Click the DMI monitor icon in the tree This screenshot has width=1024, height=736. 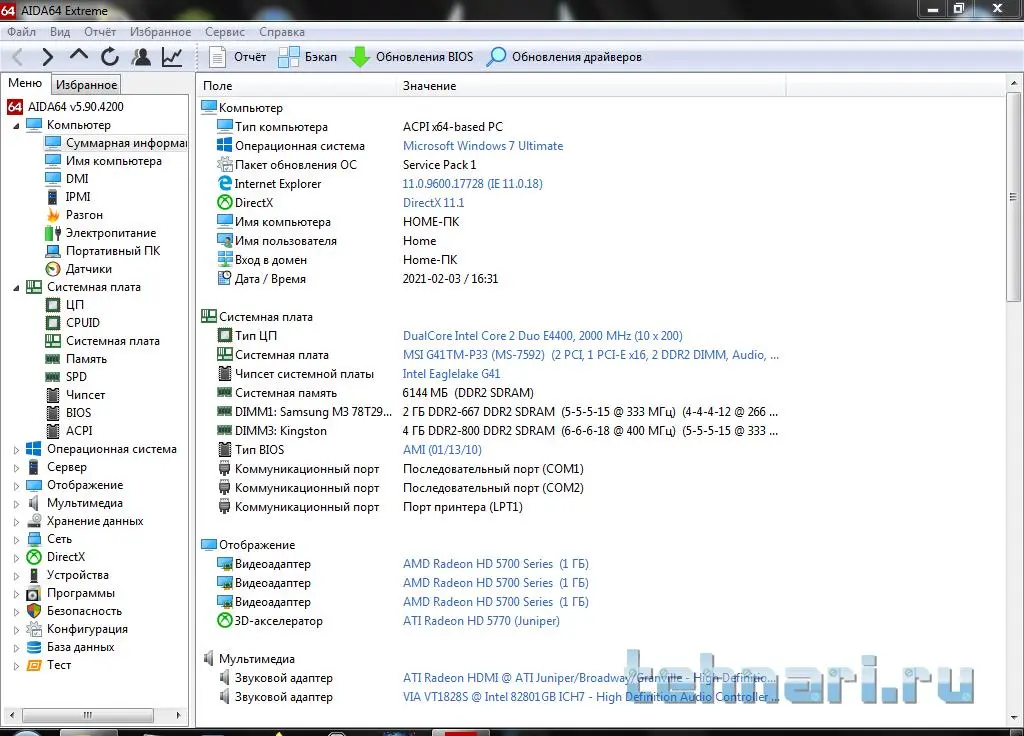(x=53, y=178)
